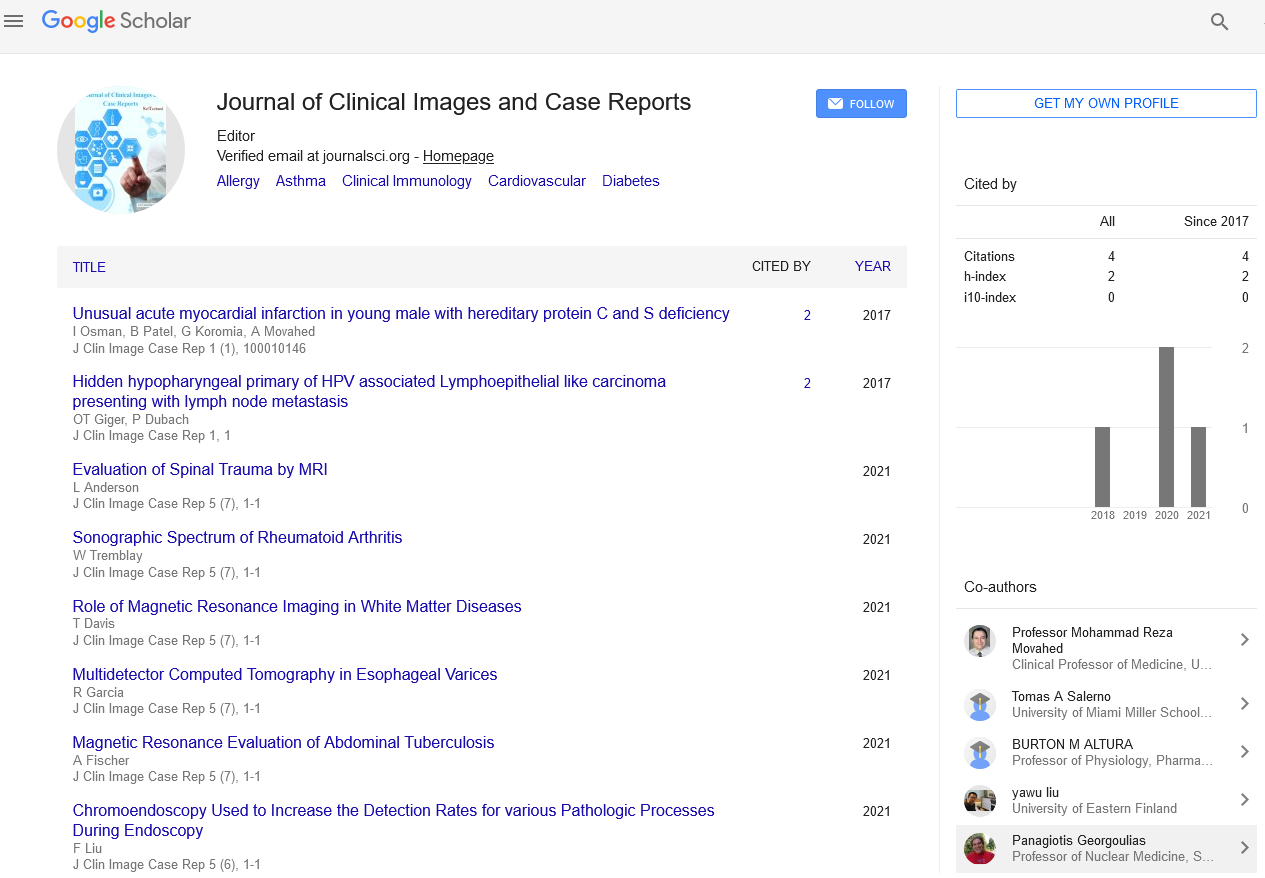Click author text OT Giger, P Dubach
Image resolution: width=1265 pixels, height=878 pixels.
131,419
